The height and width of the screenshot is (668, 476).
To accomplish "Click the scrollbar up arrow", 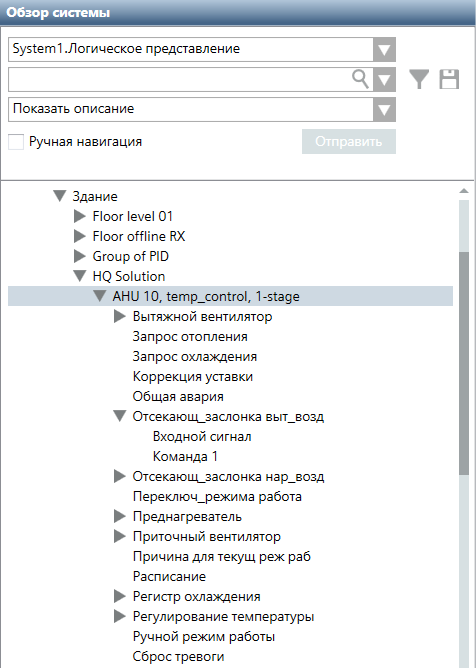I will (464, 191).
